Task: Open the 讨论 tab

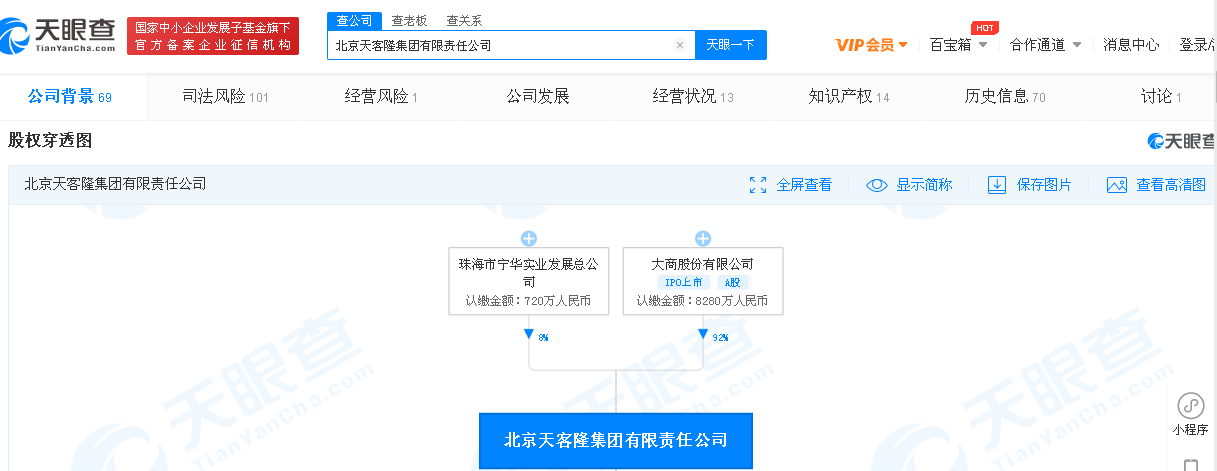Action: coord(1161,97)
